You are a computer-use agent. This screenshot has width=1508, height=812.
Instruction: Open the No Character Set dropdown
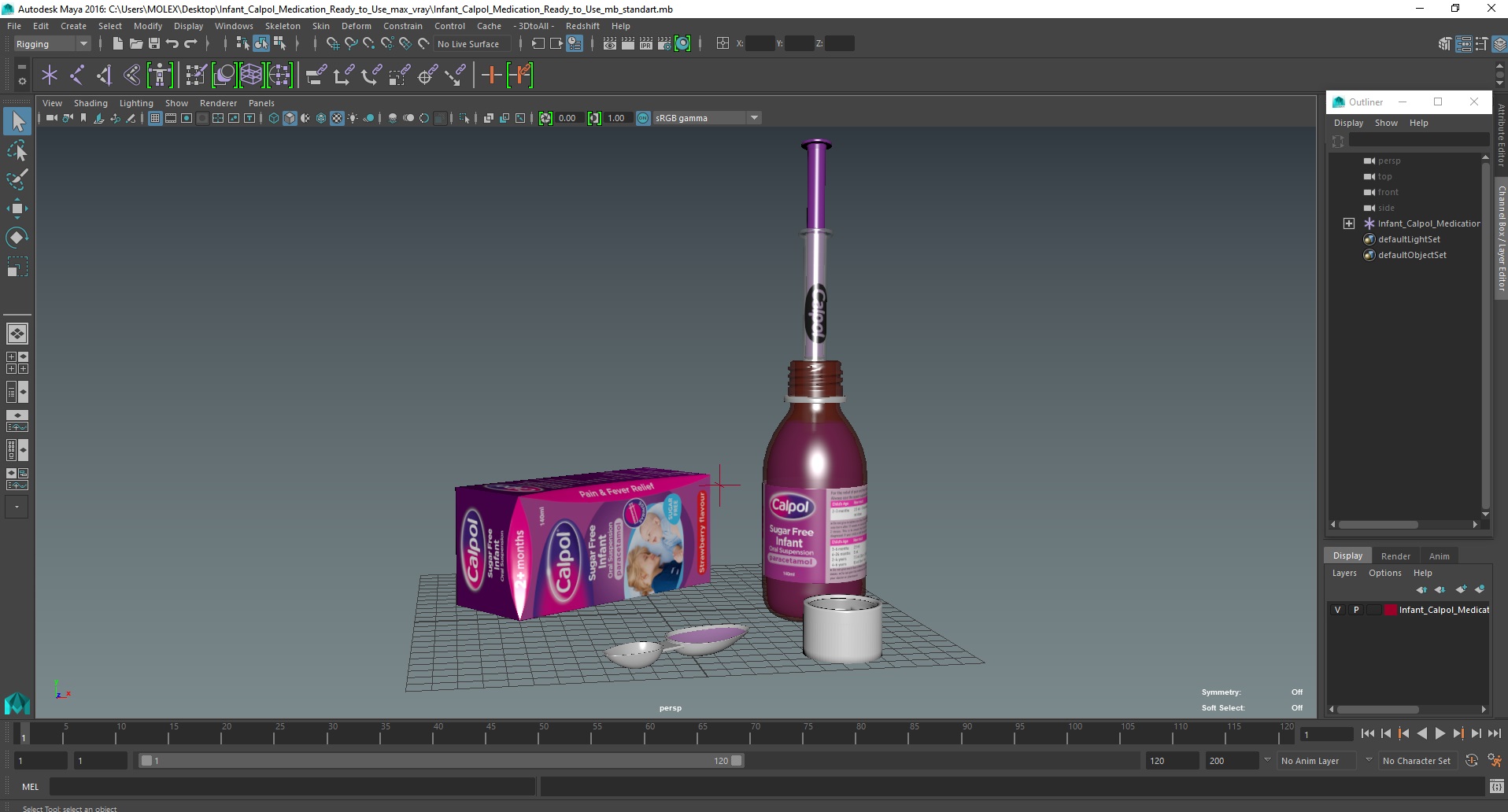coord(1418,761)
